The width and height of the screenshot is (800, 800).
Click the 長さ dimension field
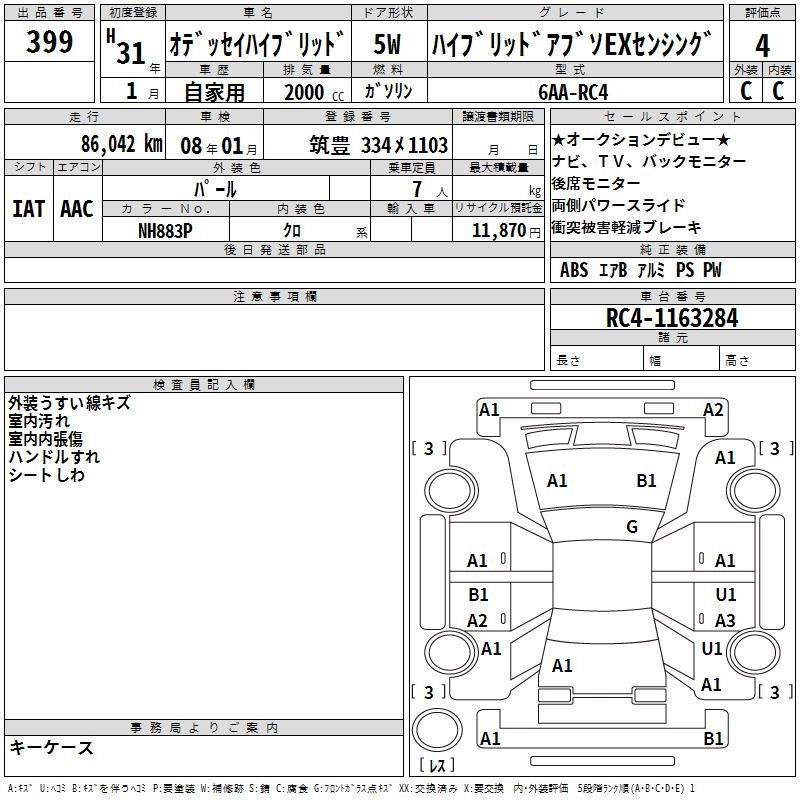[597, 360]
